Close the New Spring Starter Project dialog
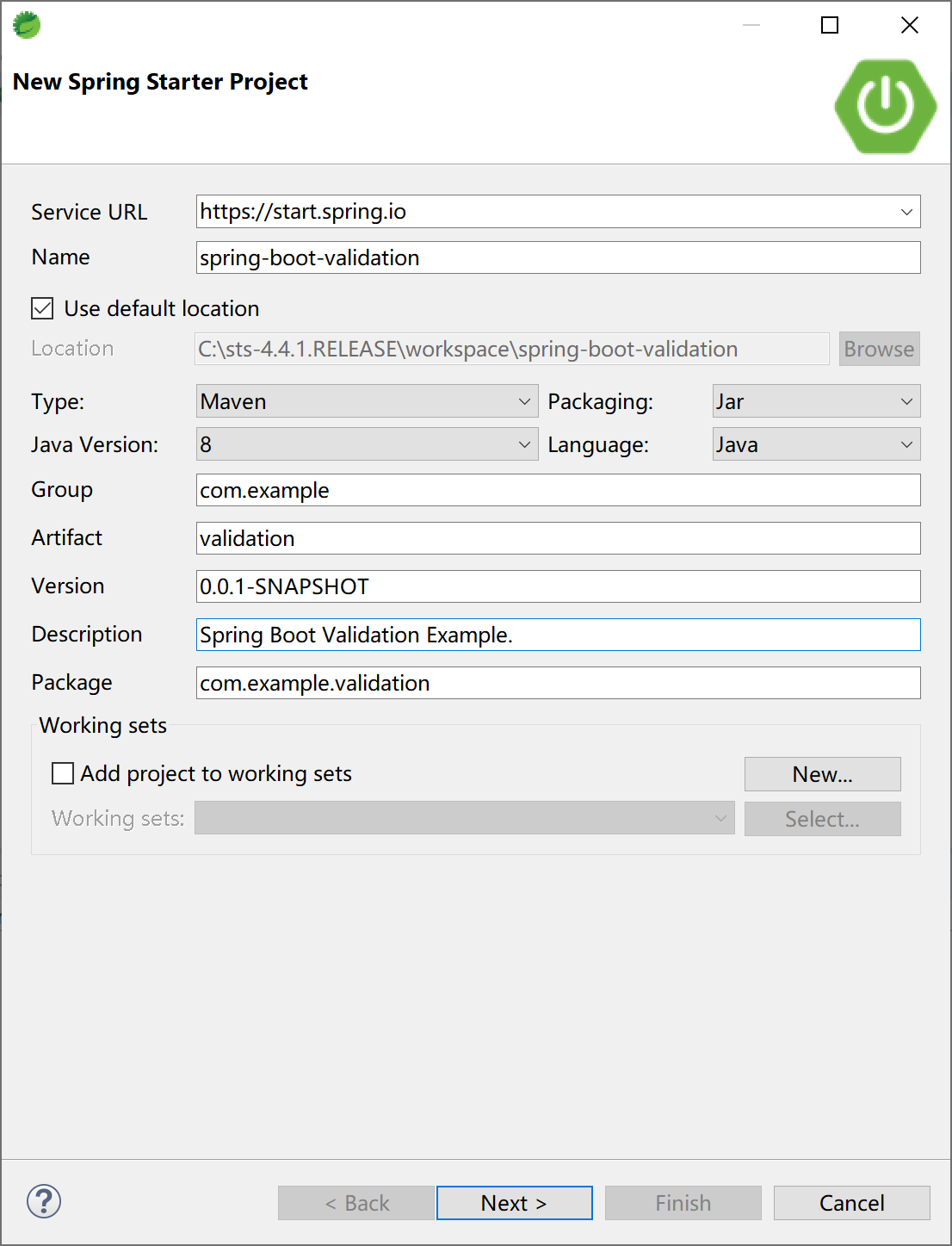This screenshot has height=1246, width=952. 909,25
